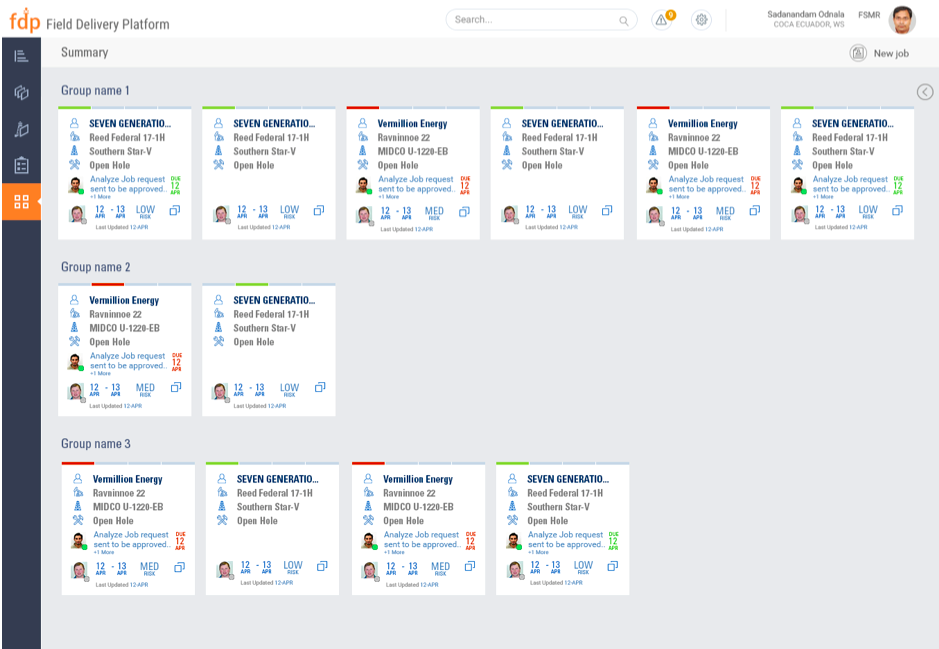Open the alerts warning triangle icon
Image resolution: width=939 pixels, height=649 pixels.
[661, 20]
